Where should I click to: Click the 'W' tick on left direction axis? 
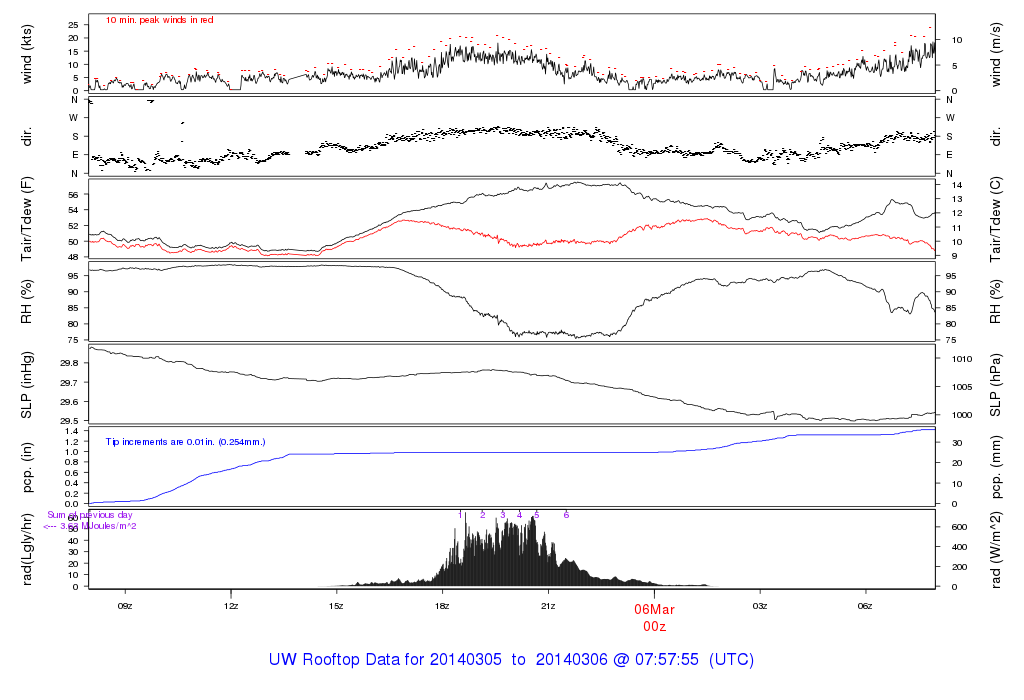tap(74, 118)
